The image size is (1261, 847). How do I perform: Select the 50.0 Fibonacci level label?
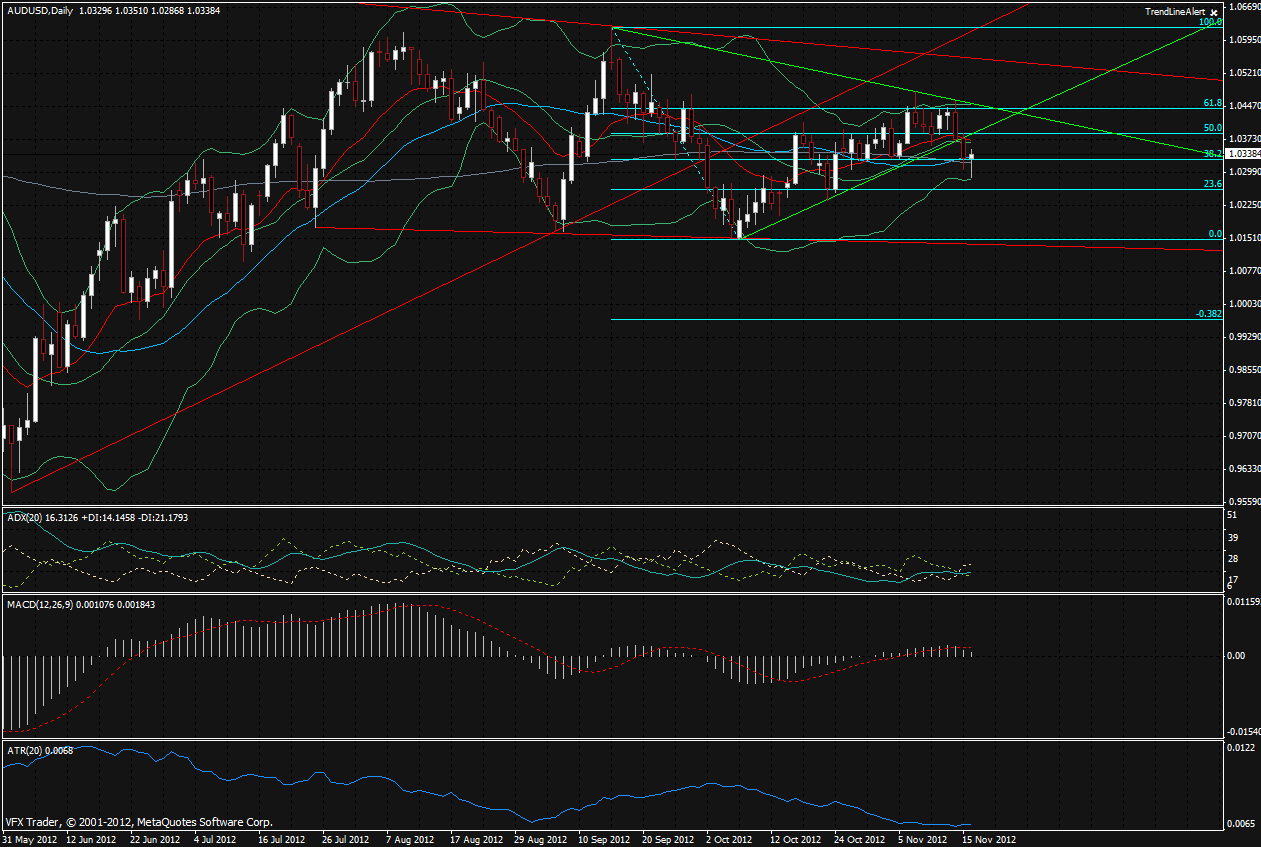coord(1210,128)
